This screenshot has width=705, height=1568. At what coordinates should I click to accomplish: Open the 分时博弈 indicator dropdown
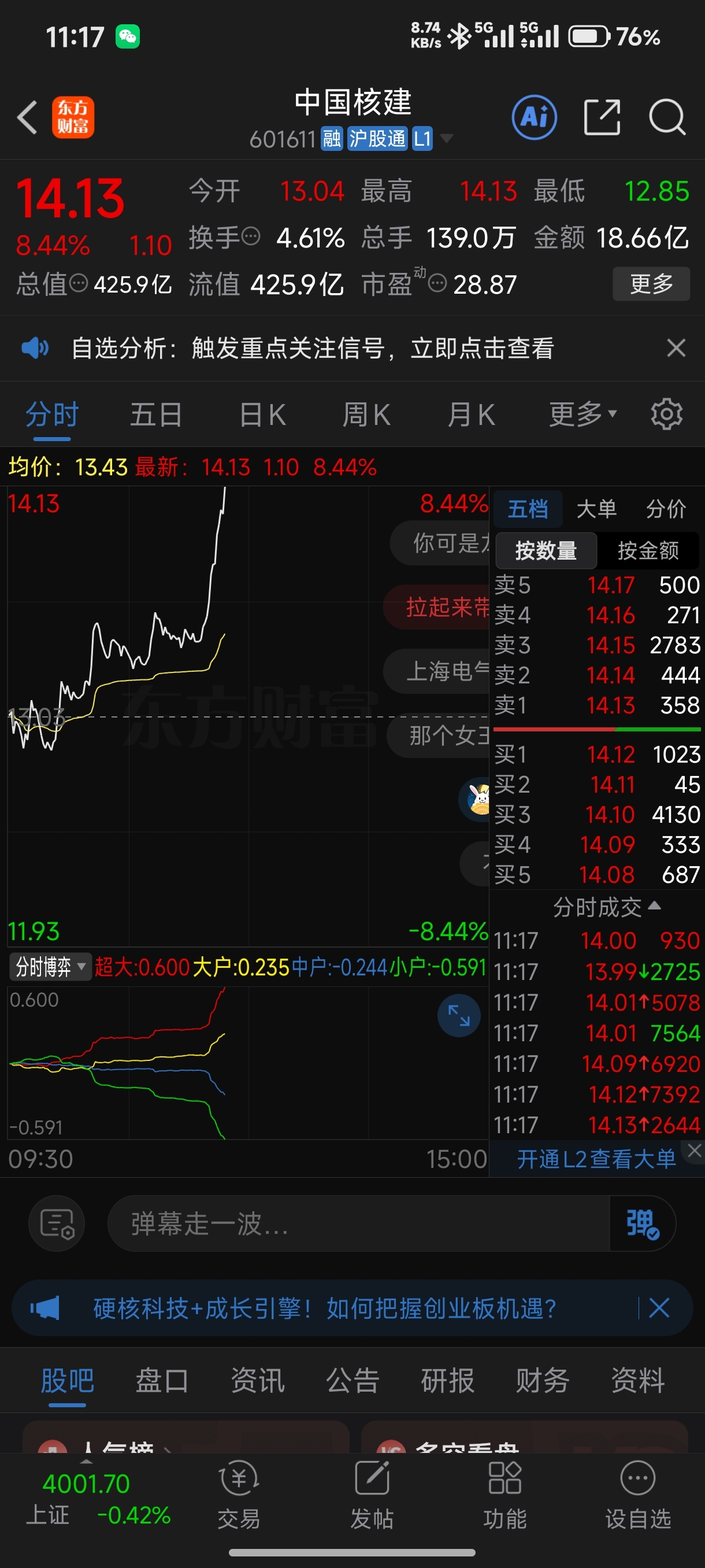(x=50, y=967)
